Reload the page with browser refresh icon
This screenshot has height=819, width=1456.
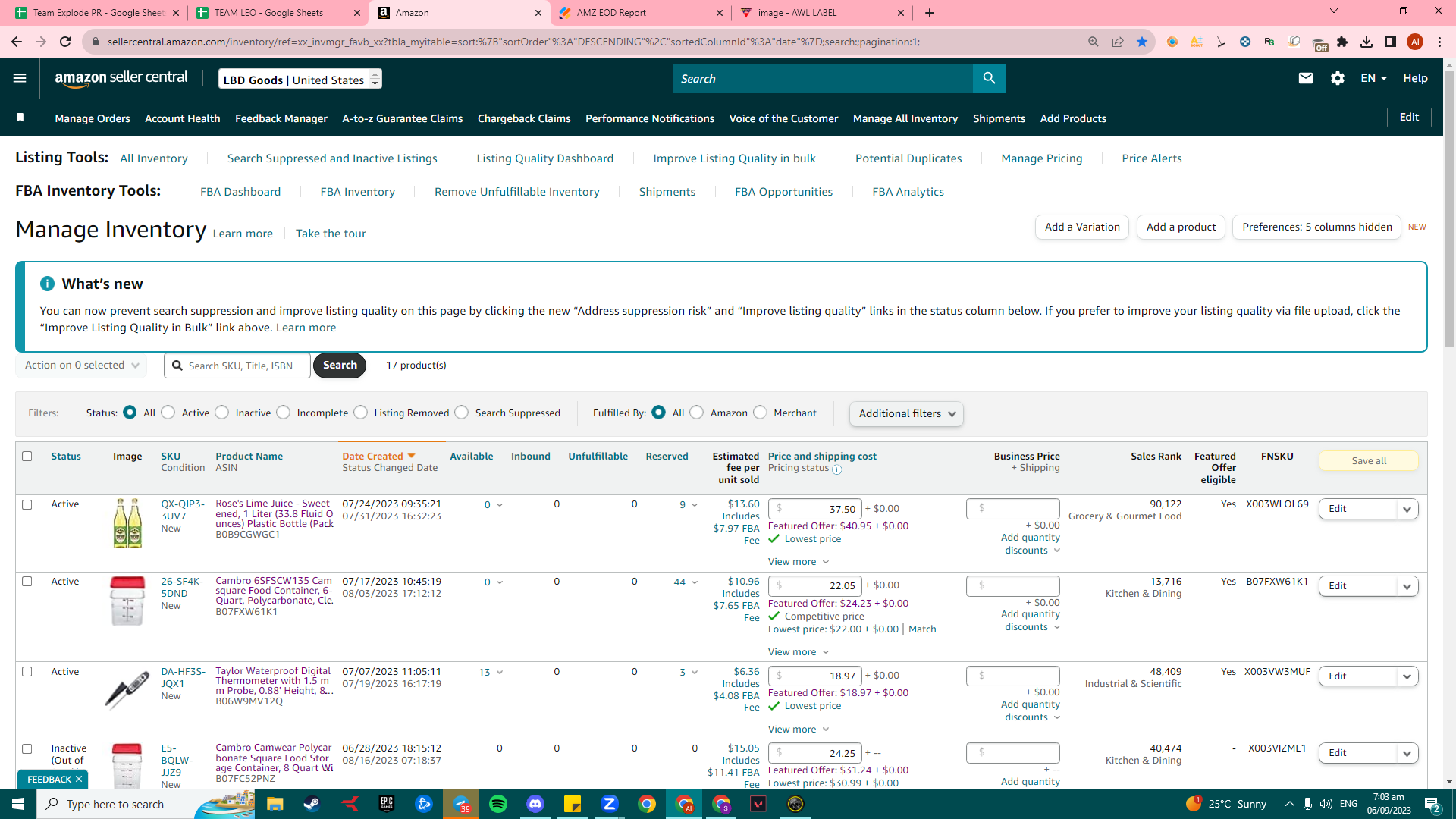point(65,42)
